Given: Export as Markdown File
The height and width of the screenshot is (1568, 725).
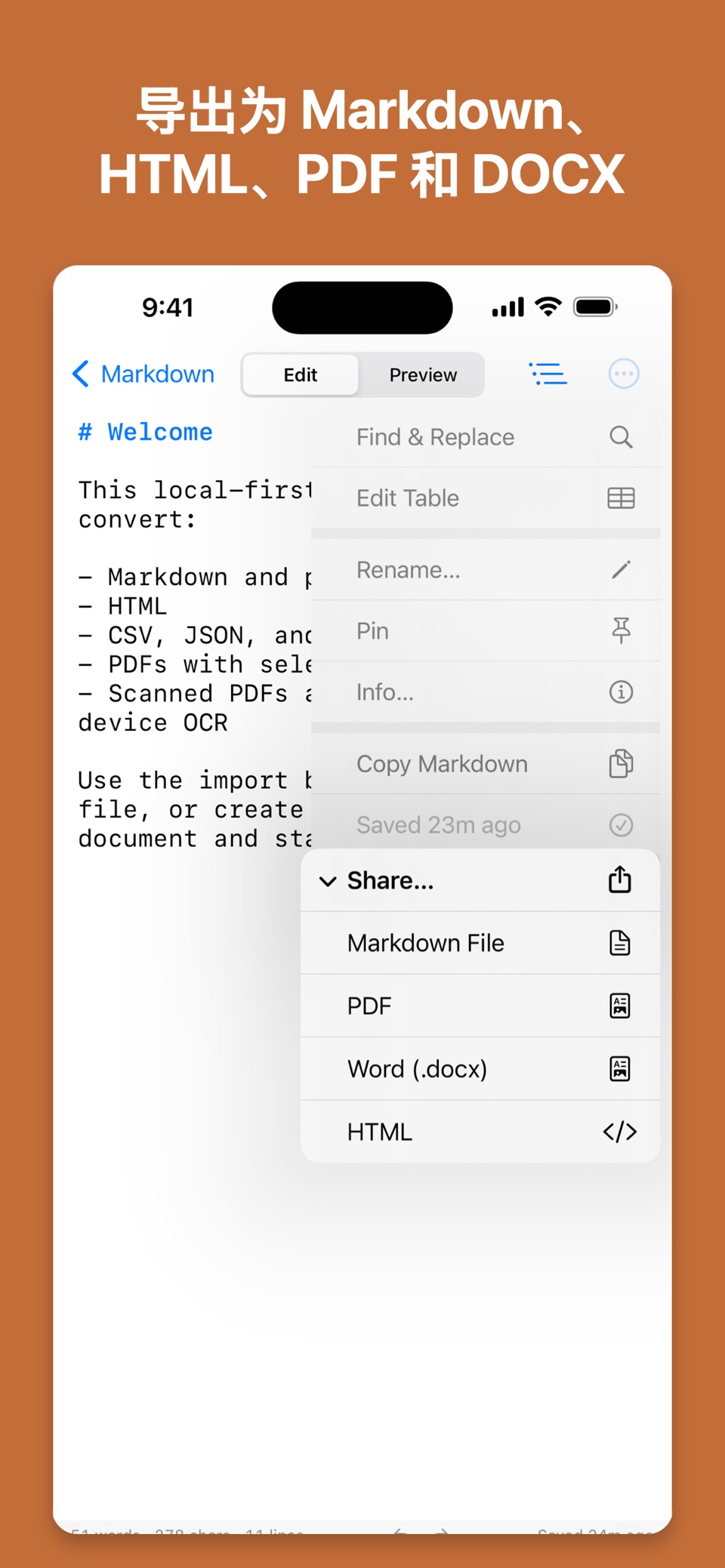Looking at the screenshot, I should click(x=480, y=943).
